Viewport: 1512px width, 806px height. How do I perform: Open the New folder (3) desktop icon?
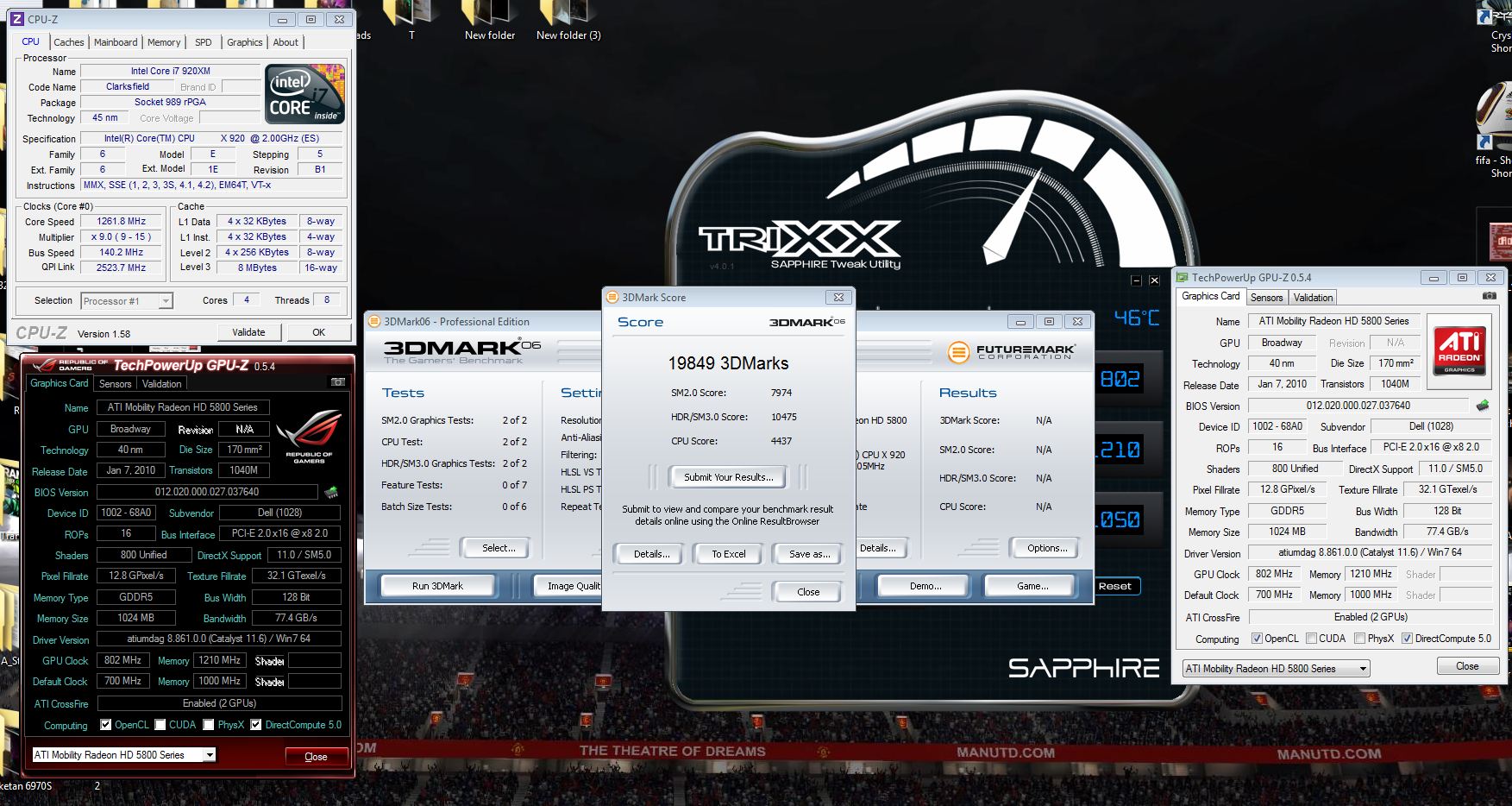tap(568, 21)
